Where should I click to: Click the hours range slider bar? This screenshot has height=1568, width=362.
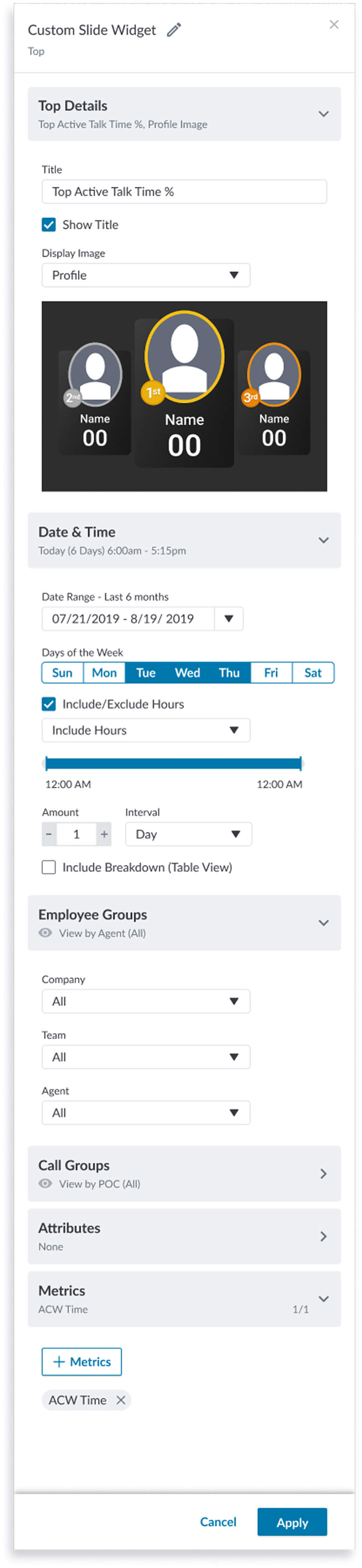[x=173, y=763]
